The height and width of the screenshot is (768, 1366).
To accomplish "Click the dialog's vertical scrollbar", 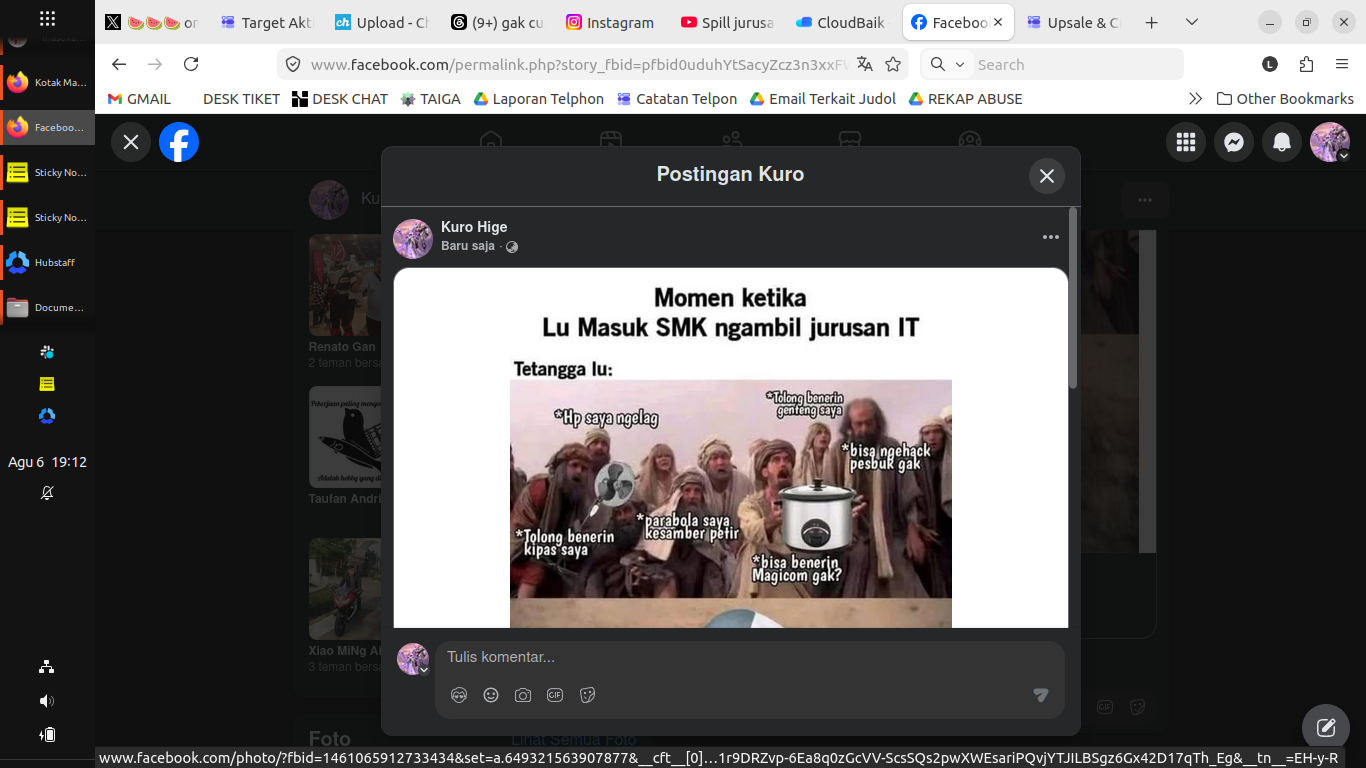I will pos(1073,300).
